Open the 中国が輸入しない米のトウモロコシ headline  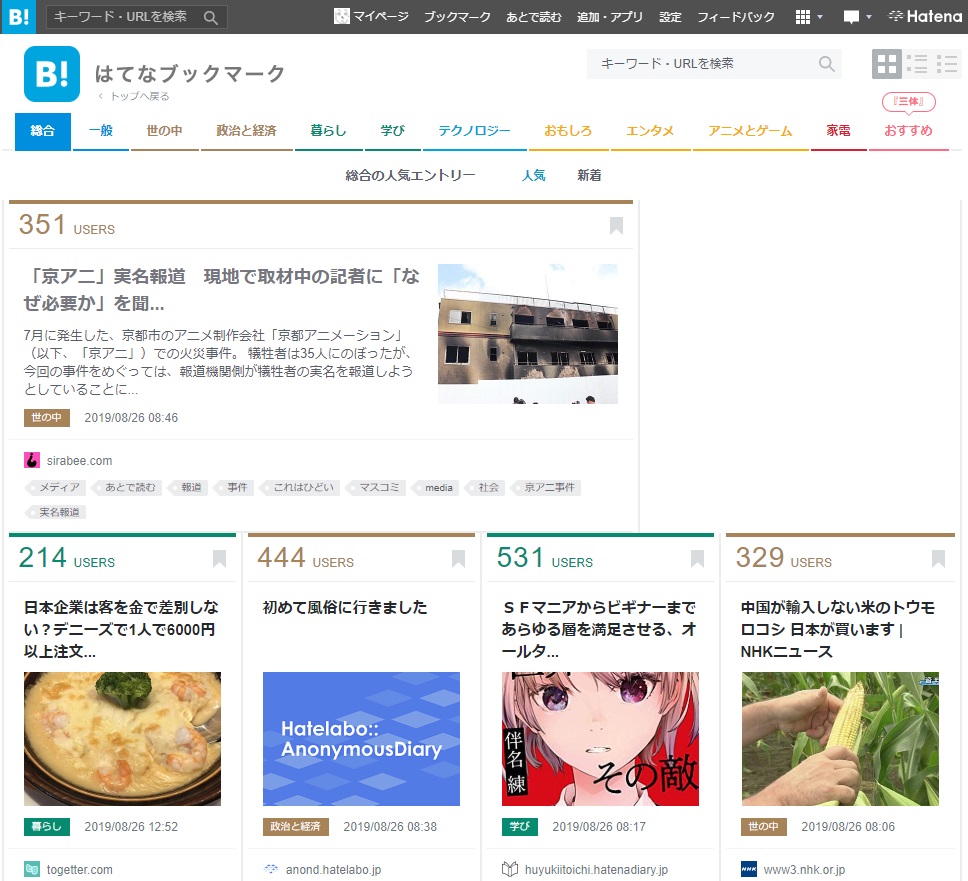point(838,630)
